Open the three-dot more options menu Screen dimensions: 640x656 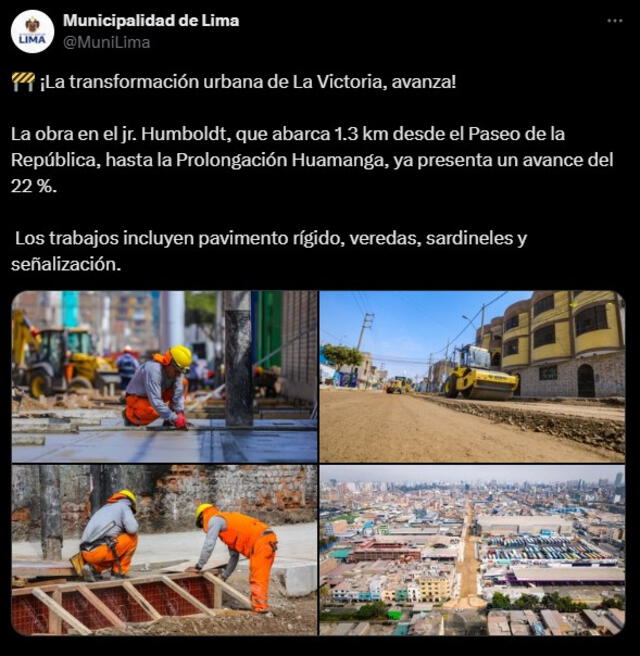click(x=614, y=20)
